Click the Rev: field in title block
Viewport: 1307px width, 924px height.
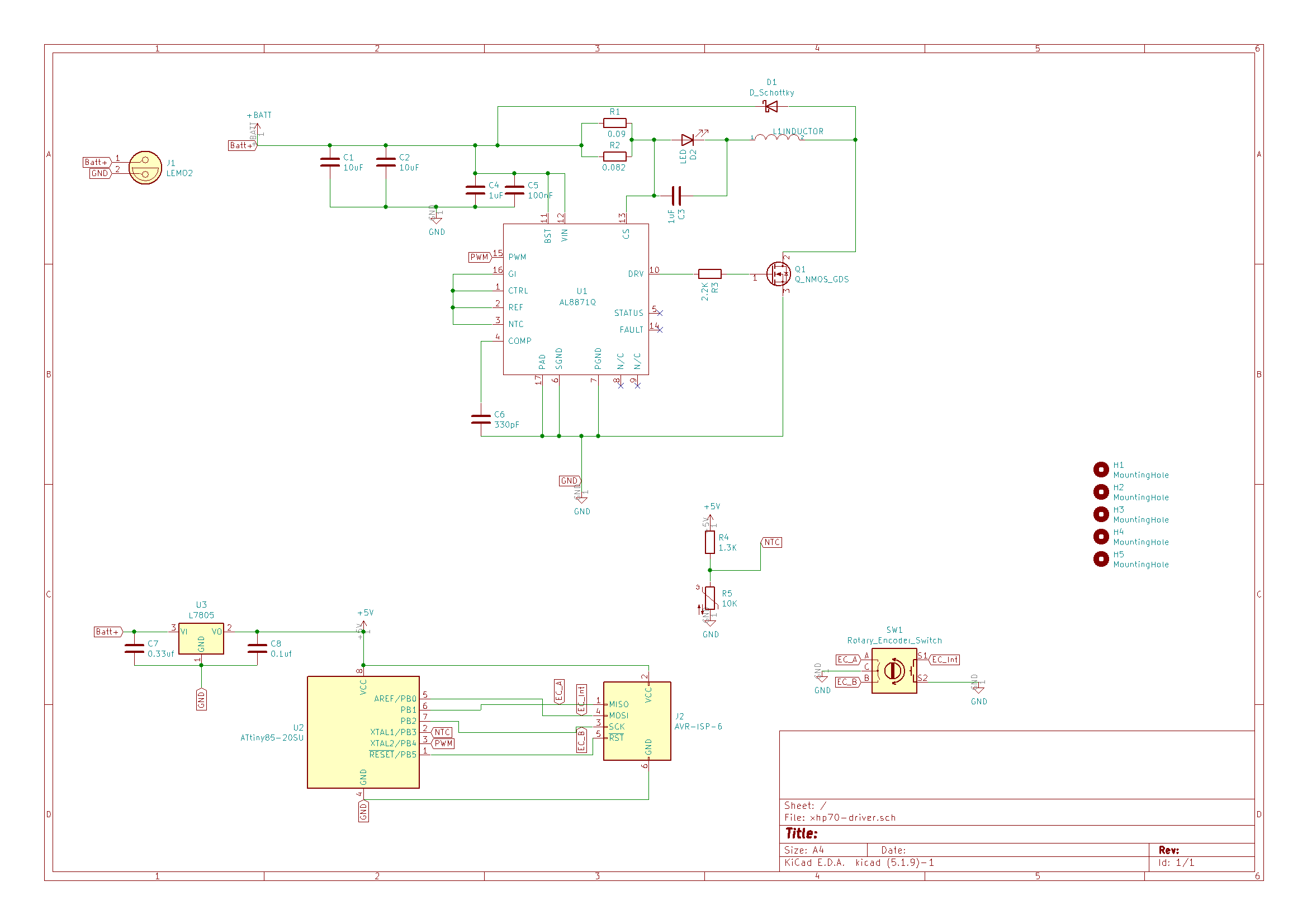(x=1169, y=850)
